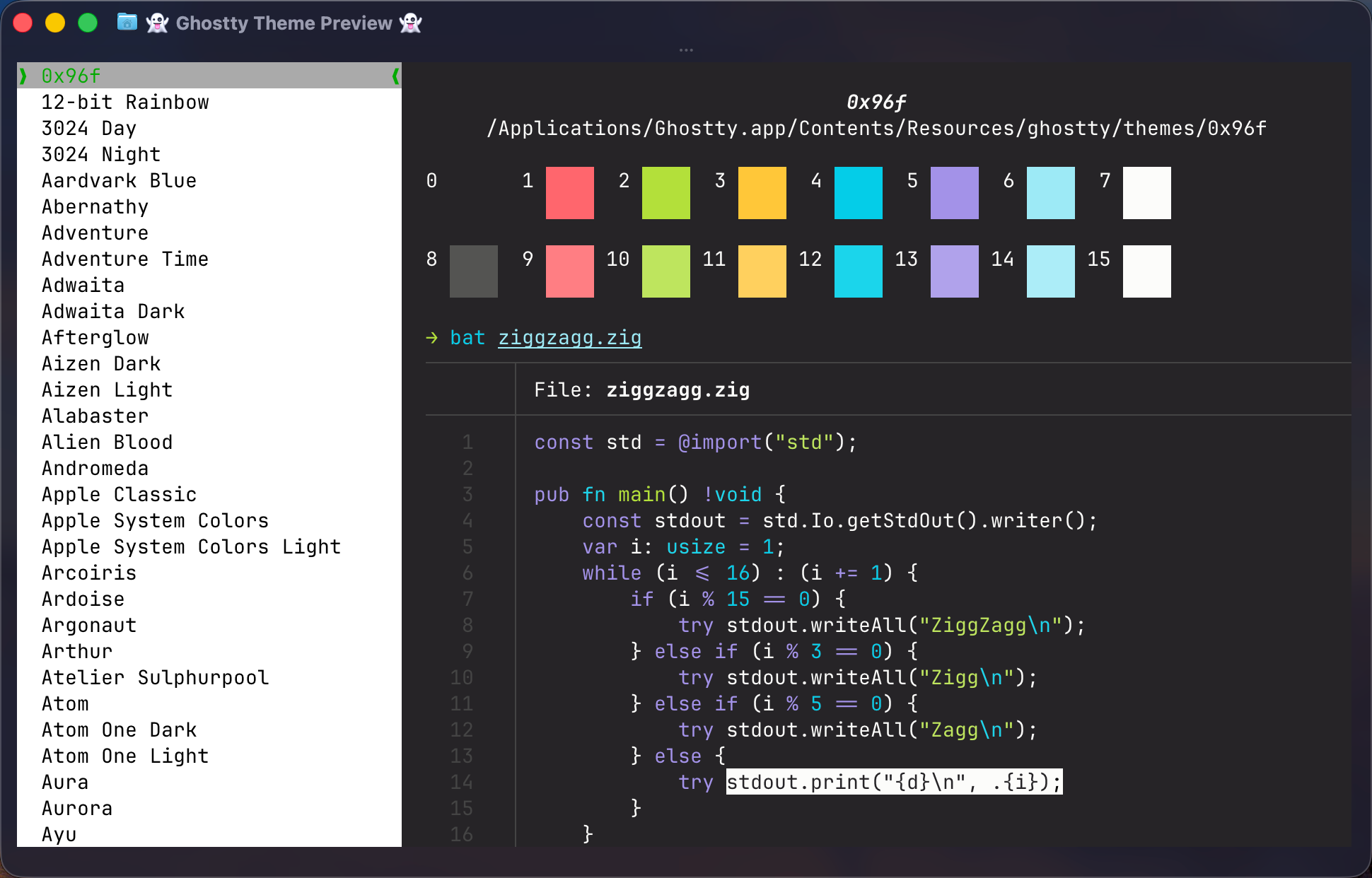Choose the Aura theme
Screen dimensions: 1372x878
209,782
